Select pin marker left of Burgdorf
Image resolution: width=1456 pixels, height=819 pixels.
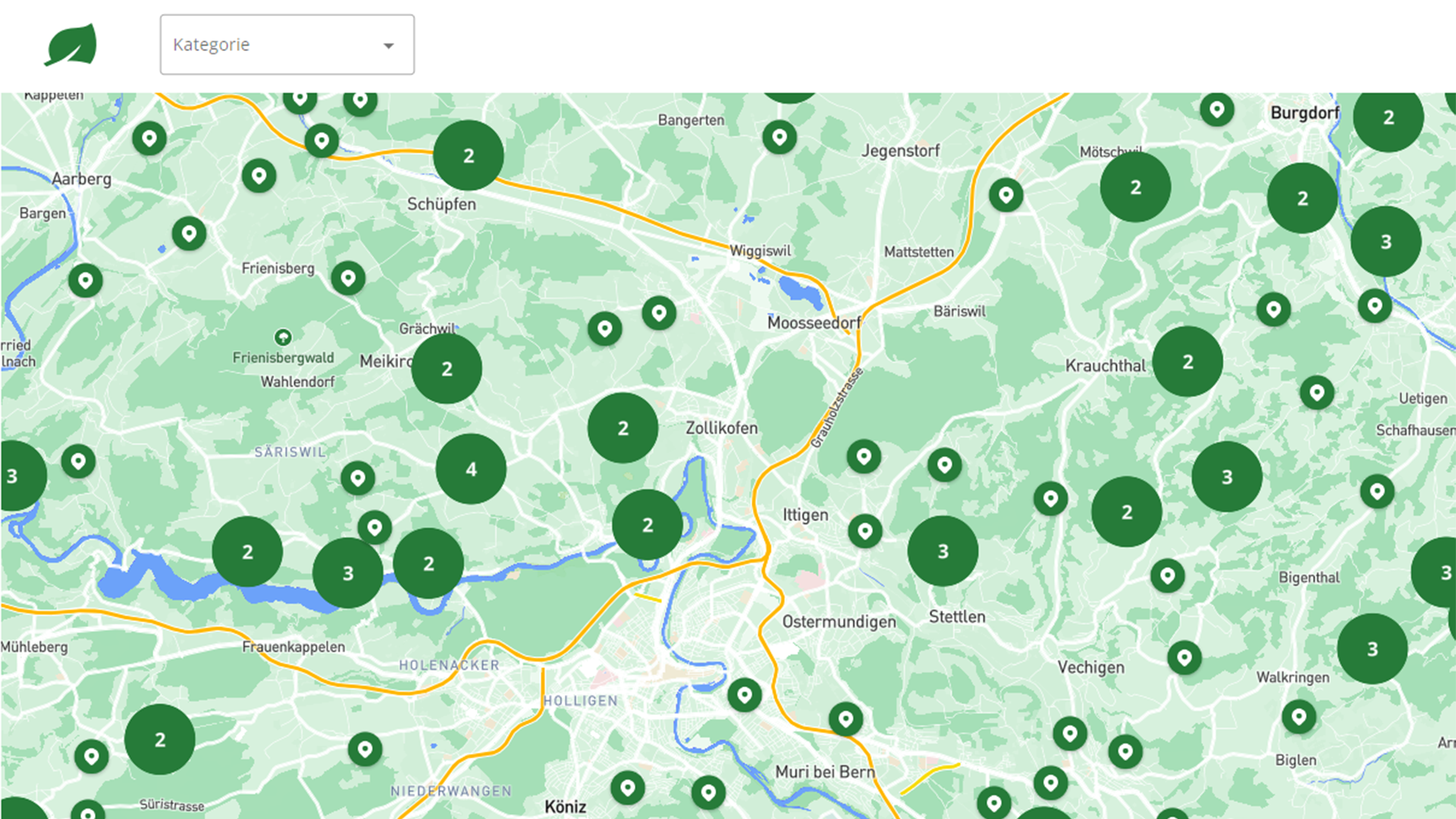pyautogui.click(x=1217, y=110)
